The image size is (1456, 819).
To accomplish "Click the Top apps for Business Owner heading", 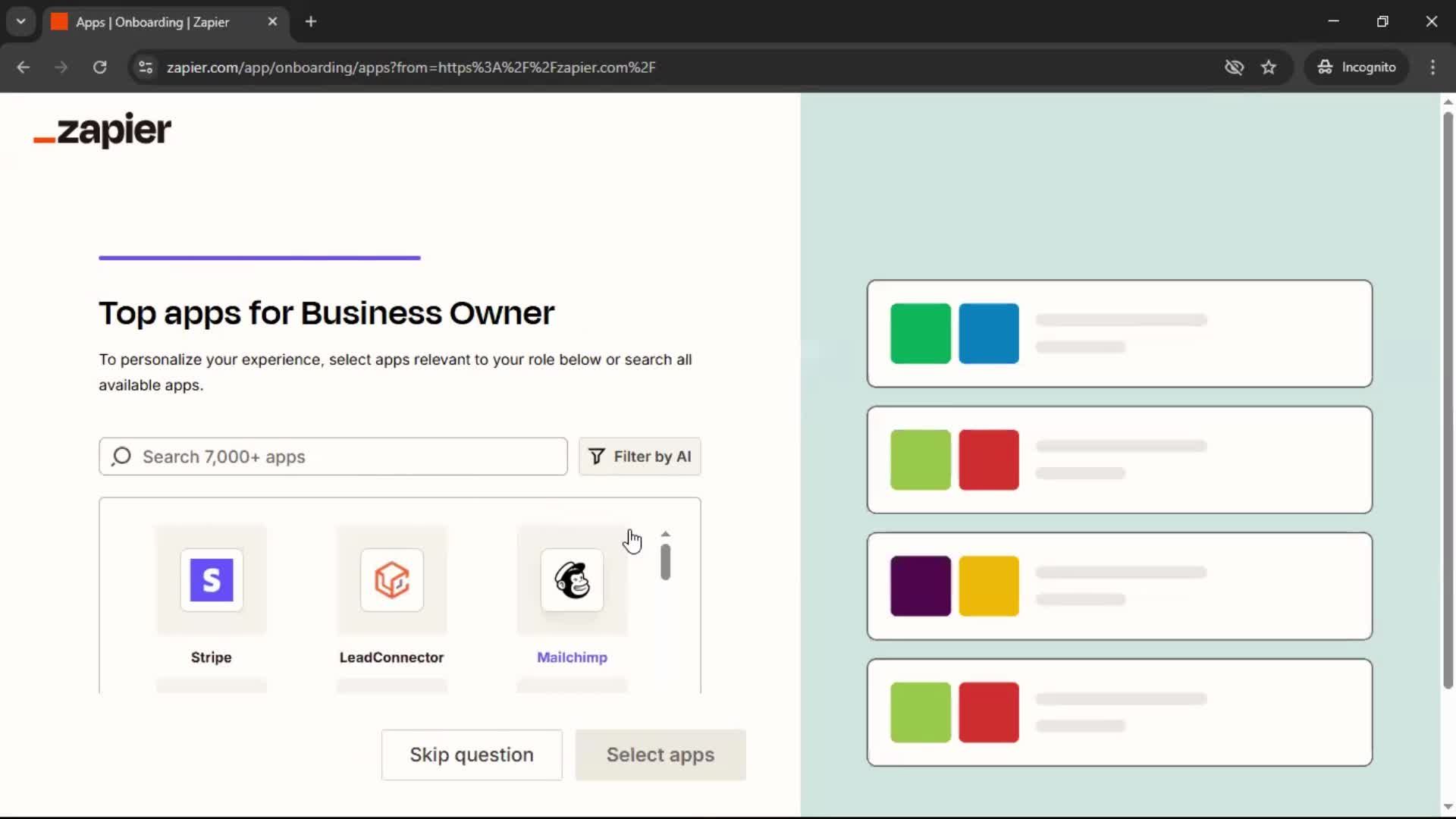I will pos(326,313).
